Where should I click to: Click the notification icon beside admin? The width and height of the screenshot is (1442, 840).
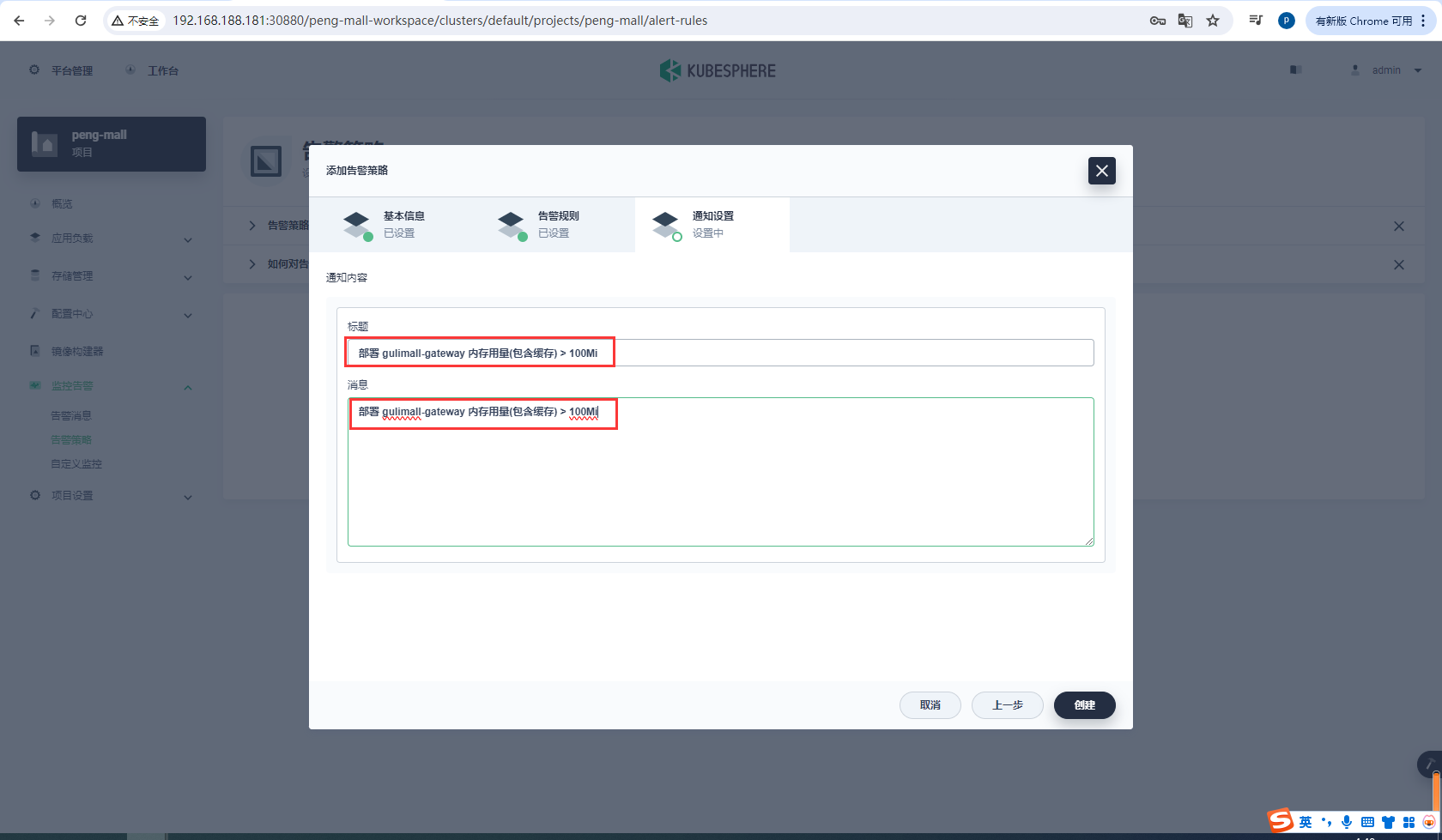(1296, 69)
